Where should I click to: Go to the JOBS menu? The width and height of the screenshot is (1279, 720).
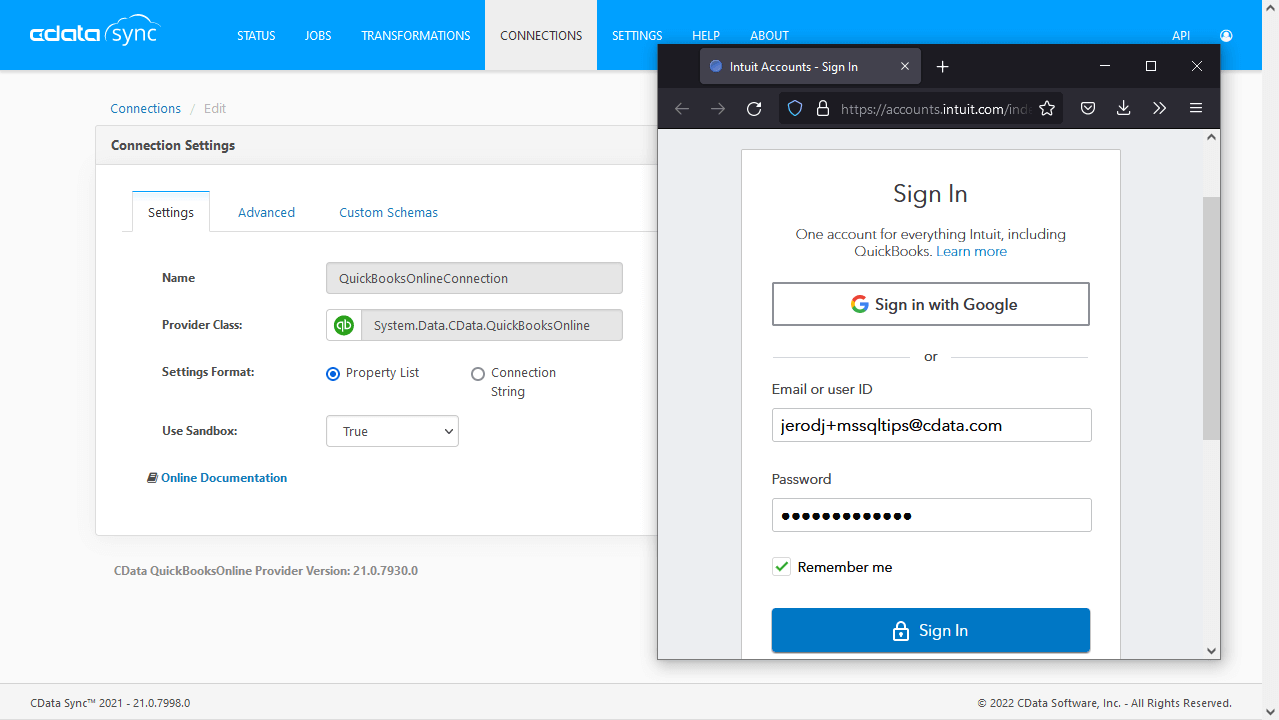pos(318,35)
